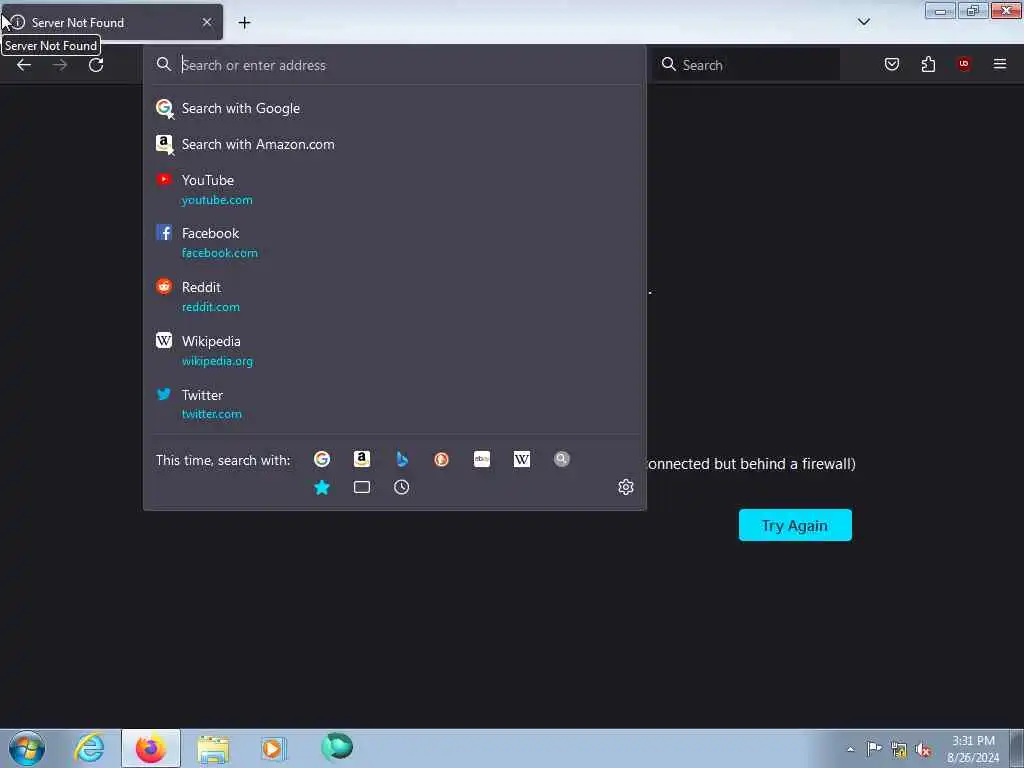Open Windows Explorer folder from taskbar
Viewport: 1024px width, 768px height.
(213, 748)
